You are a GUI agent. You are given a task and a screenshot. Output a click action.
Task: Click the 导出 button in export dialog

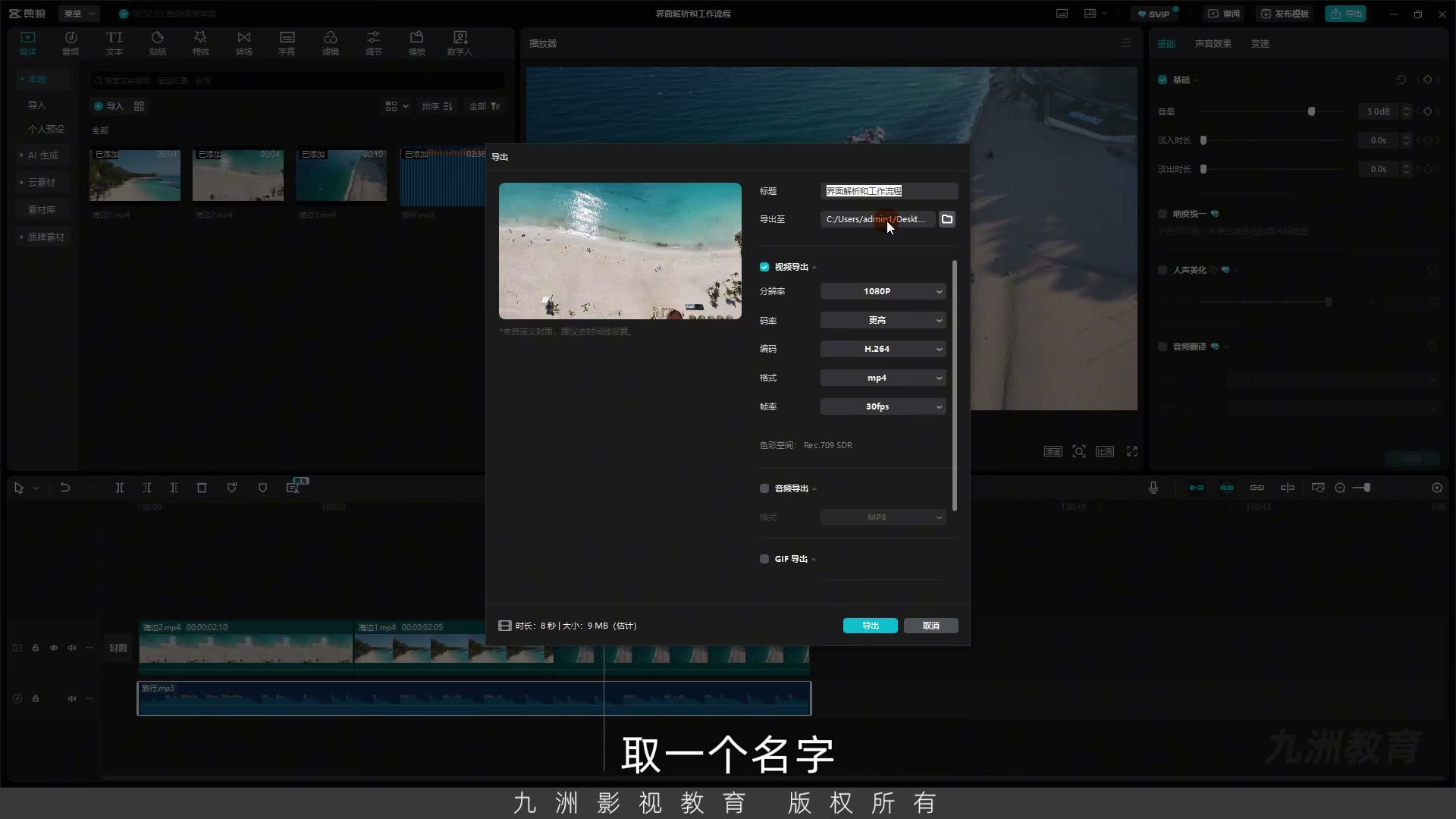click(871, 626)
